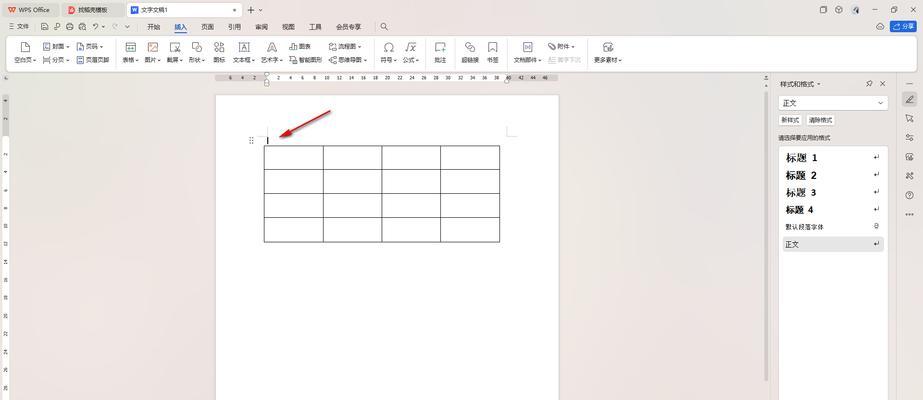
Task: Switch to the WPS Office home tab
Action: (29, 10)
